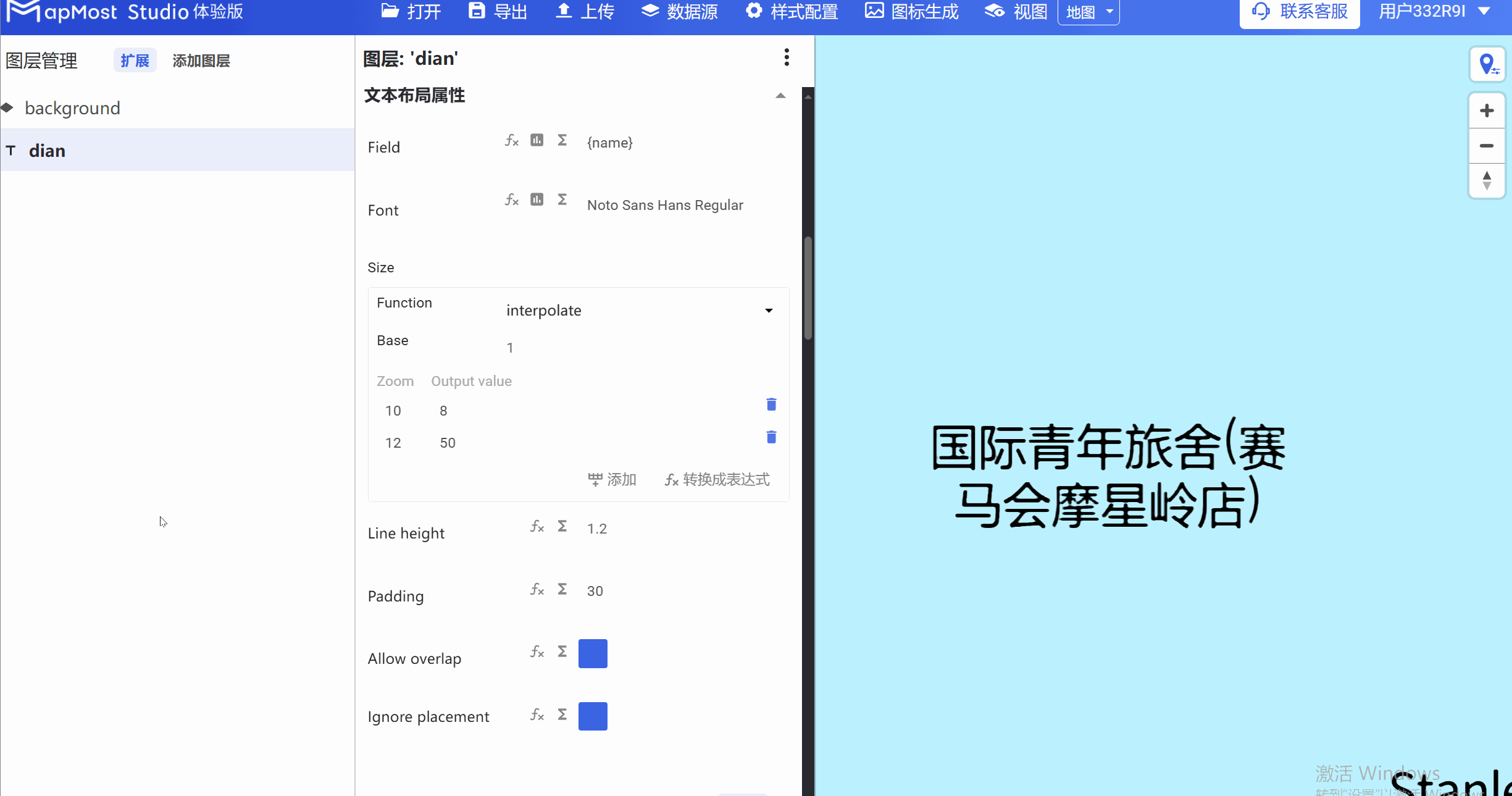Open the 添加图层 tab
The image size is (1512, 796).
pyautogui.click(x=201, y=60)
